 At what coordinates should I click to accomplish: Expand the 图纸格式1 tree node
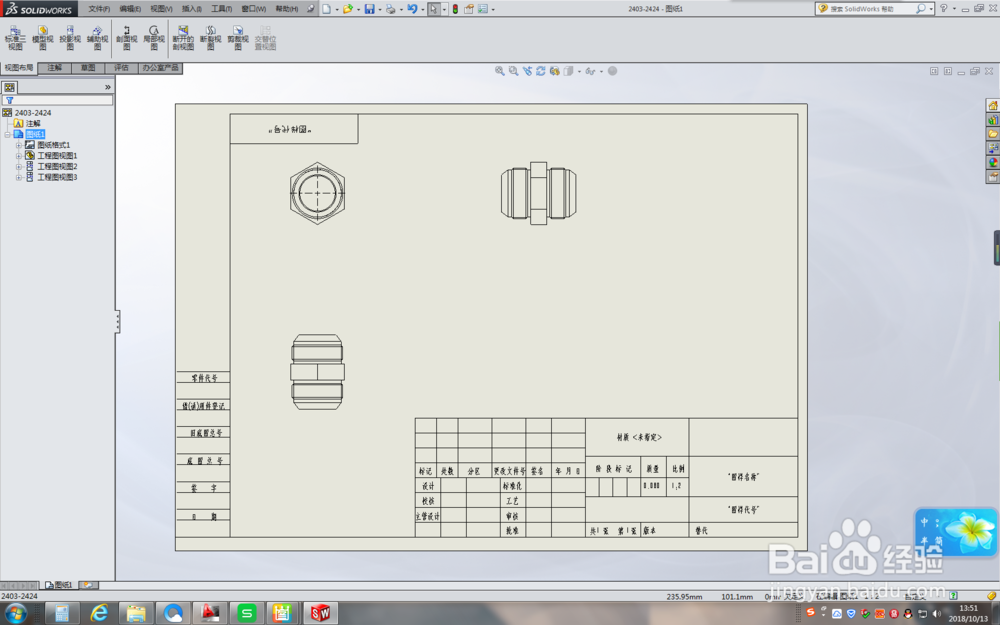tap(18, 145)
